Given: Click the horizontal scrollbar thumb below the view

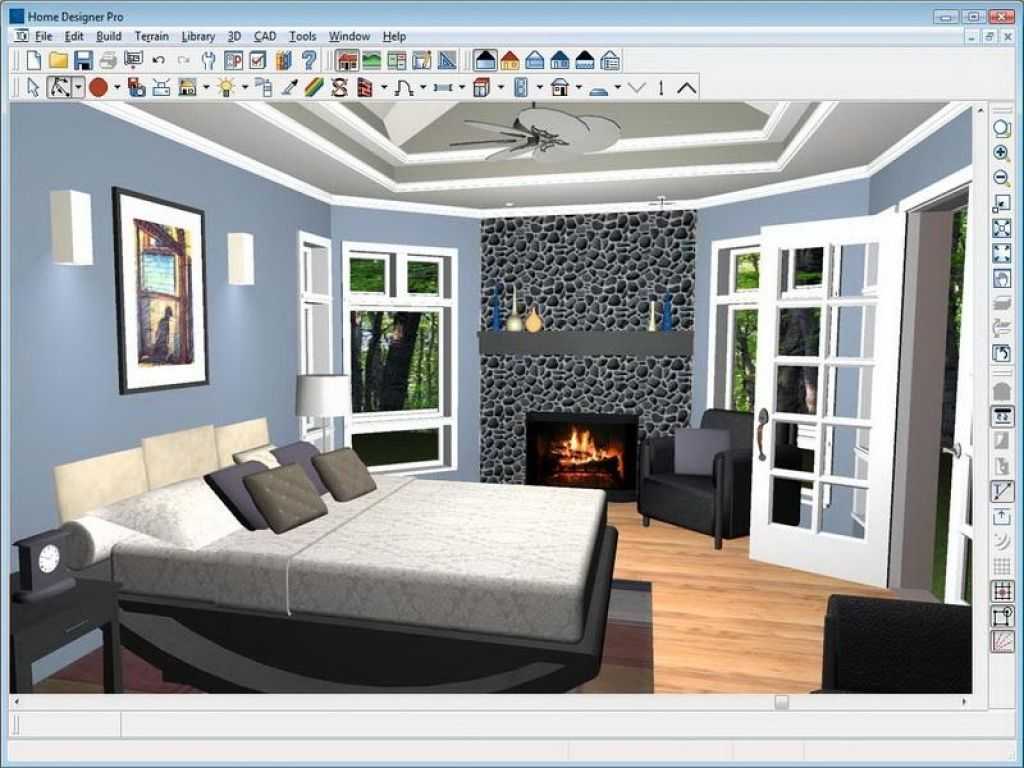Looking at the screenshot, I should 781,702.
